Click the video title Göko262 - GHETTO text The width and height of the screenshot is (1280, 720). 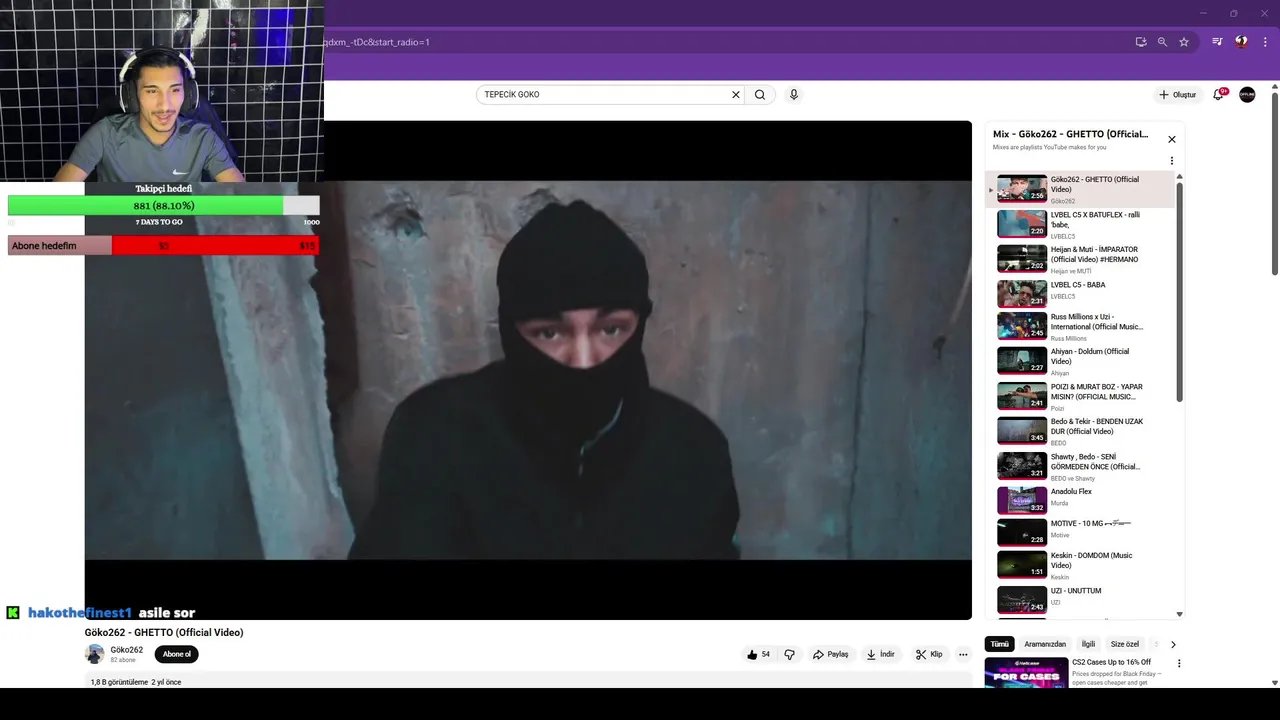[164, 632]
